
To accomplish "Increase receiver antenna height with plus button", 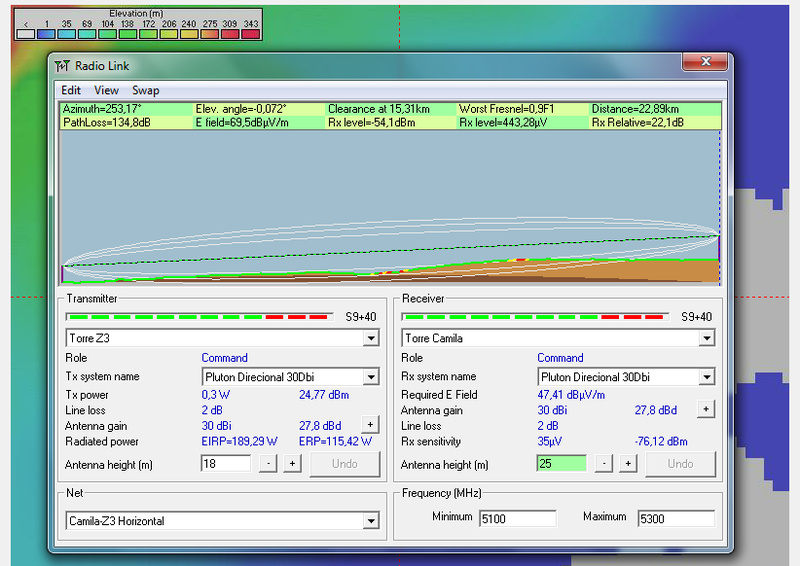I will [x=628, y=464].
